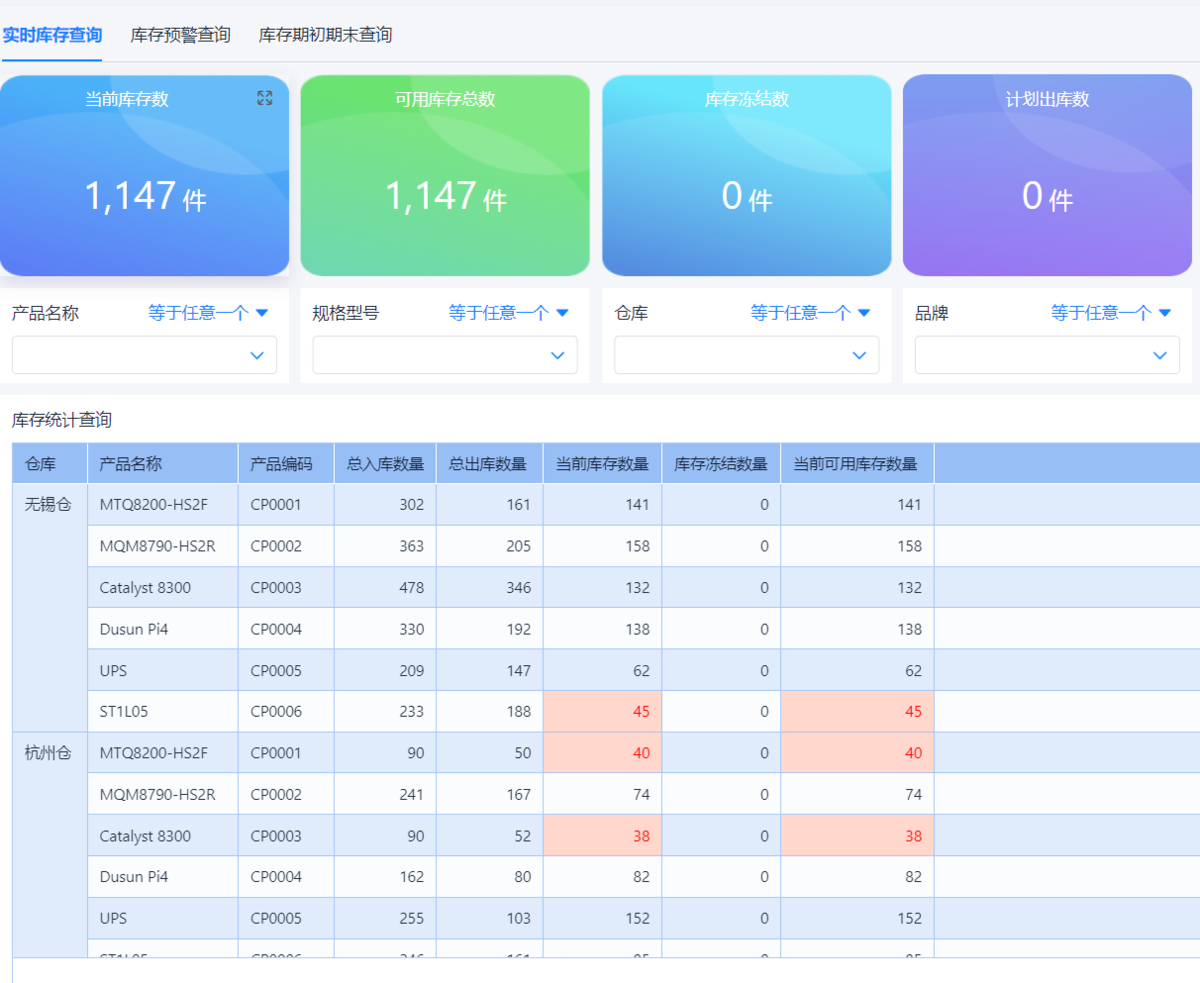Expand the 品牌 value select box
The image size is (1200, 983).
click(1046, 355)
